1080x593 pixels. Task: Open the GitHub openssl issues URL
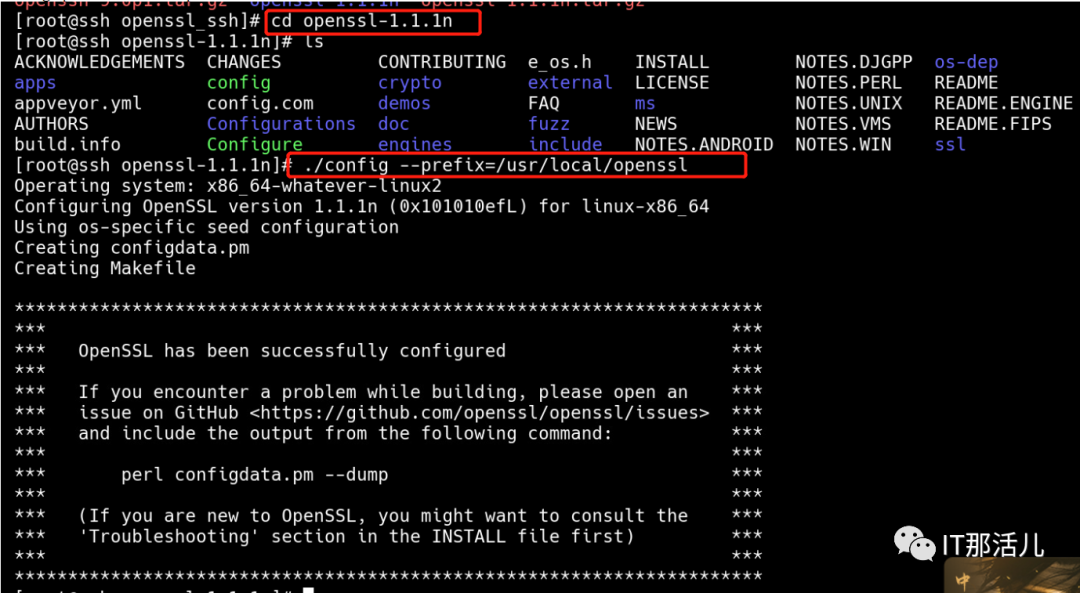click(x=479, y=413)
